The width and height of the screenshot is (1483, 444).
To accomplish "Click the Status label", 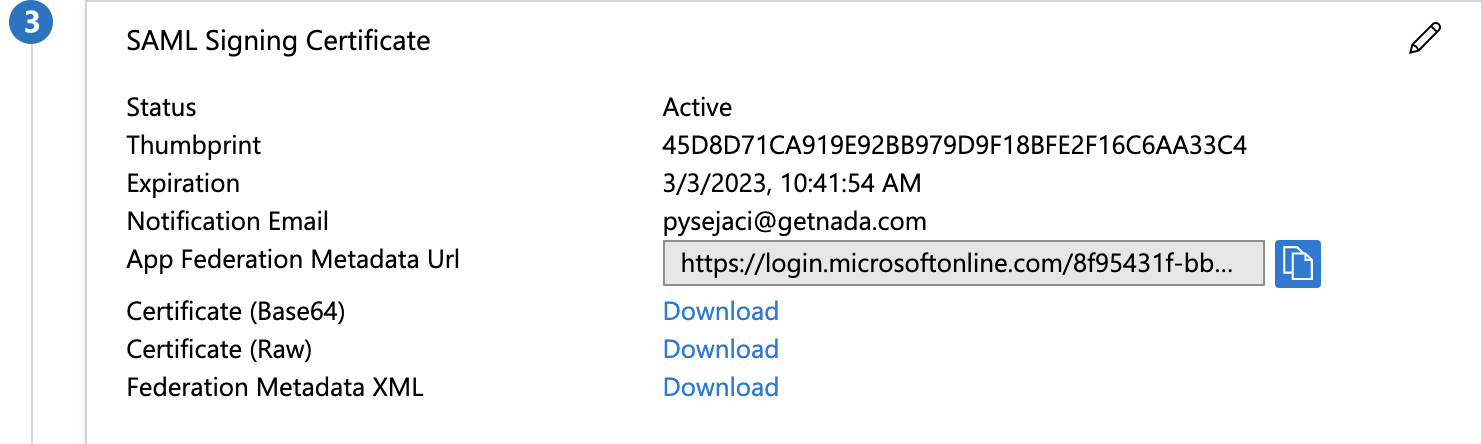I will point(161,107).
